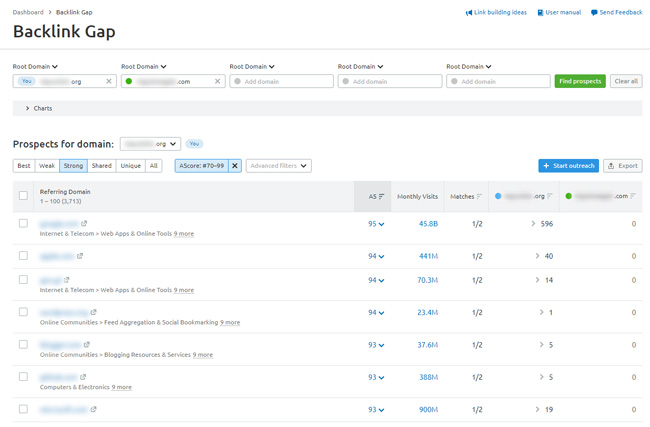The height and width of the screenshot is (427, 650).
Task: Sort by the AS column icon
Action: [x=381, y=197]
